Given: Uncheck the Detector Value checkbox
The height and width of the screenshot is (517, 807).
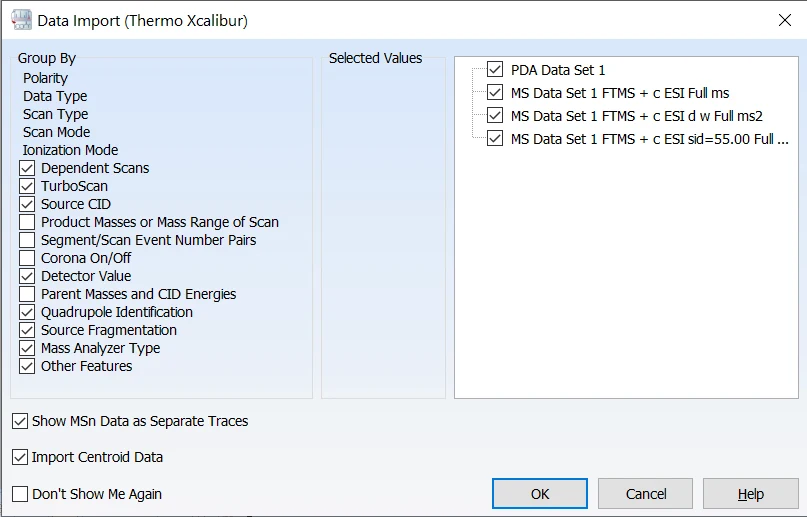Looking at the screenshot, I should pos(27,276).
